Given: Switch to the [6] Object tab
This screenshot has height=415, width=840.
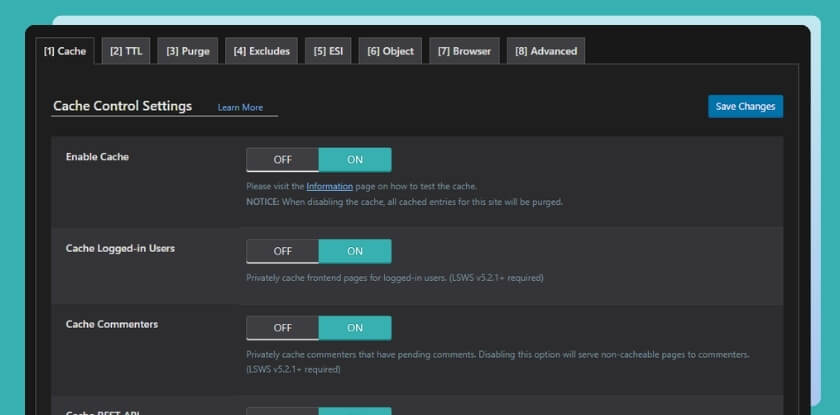Looking at the screenshot, I should tap(390, 51).
